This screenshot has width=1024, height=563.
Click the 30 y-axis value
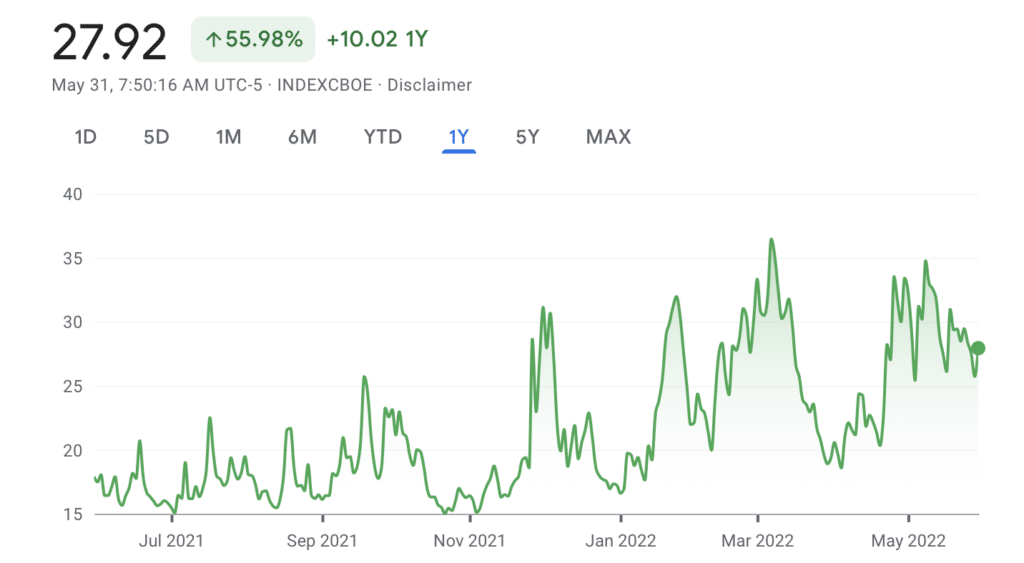click(72, 322)
